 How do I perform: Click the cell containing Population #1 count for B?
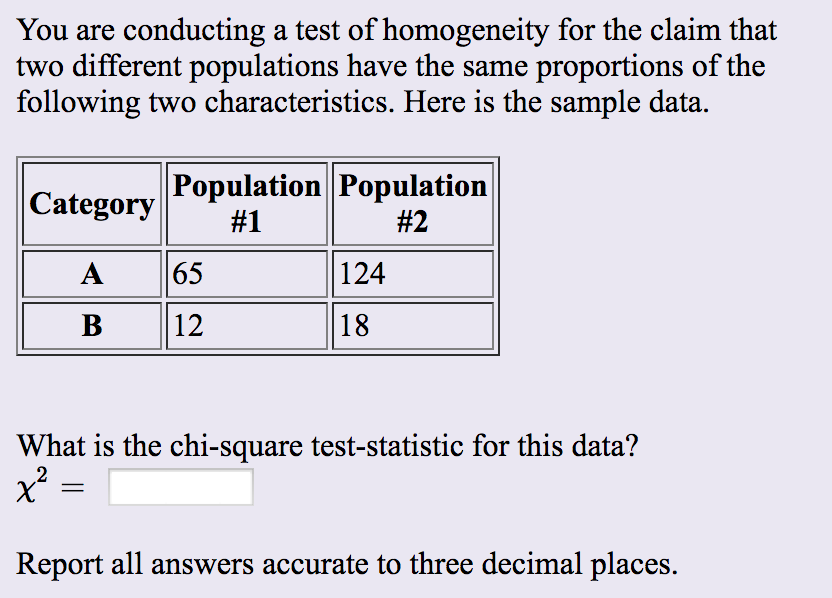[246, 325]
